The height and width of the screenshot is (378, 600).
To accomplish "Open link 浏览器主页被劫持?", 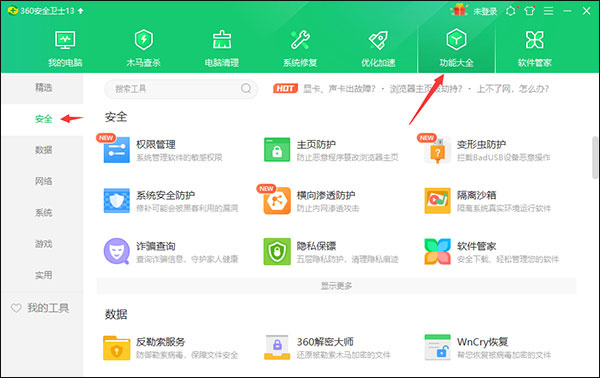I will [x=426, y=89].
